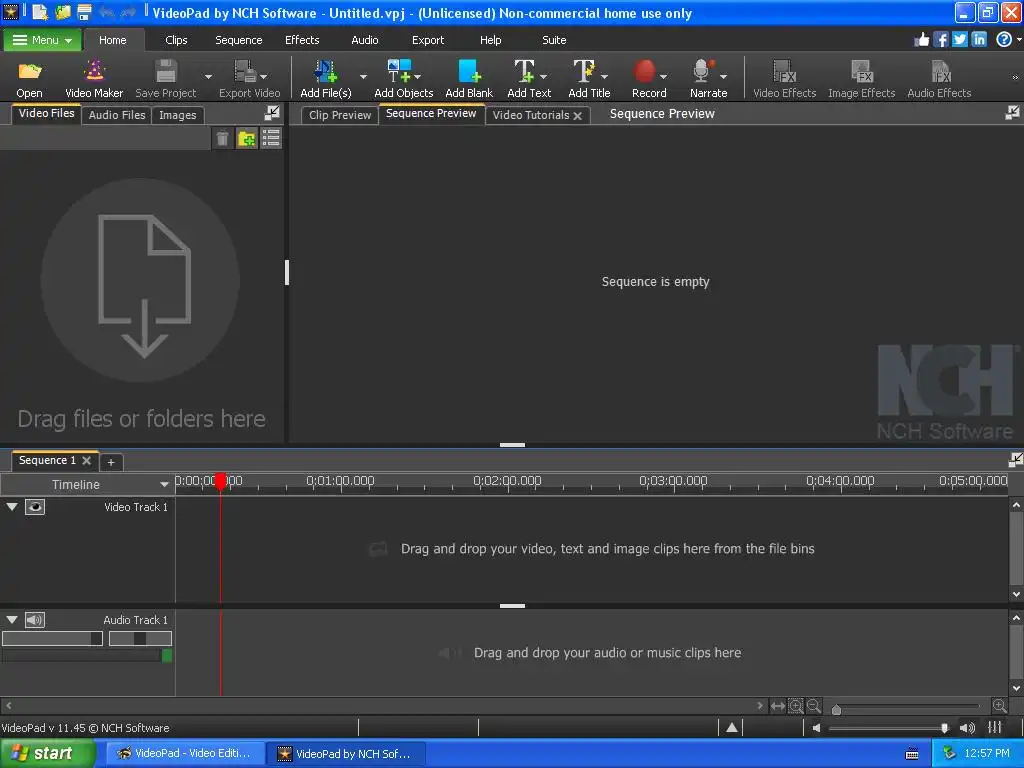This screenshot has width=1024, height=768.
Task: Select the Audio Files bin tab
Action: click(x=117, y=115)
